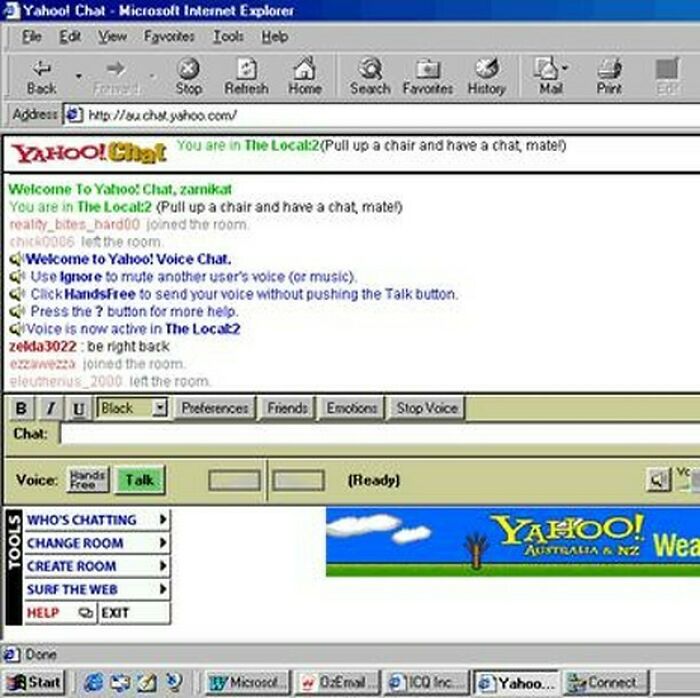Screen dimensions: 700x698
Task: Click the Windows Start button
Action: point(33,682)
